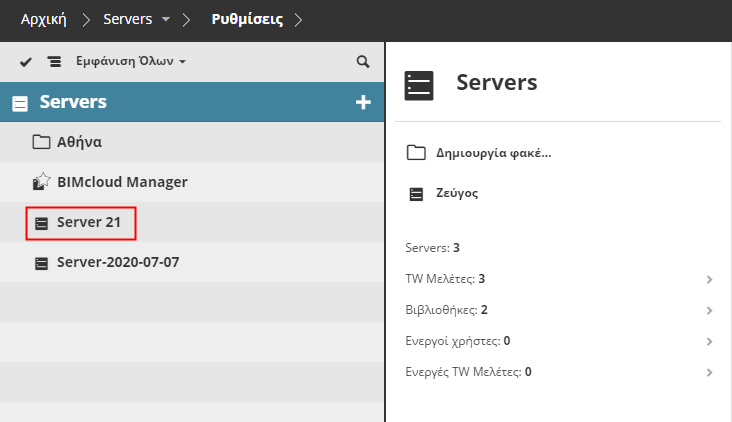Viewport: 732px width, 422px height.
Task: Click the tree view list icon
Action: click(54, 62)
